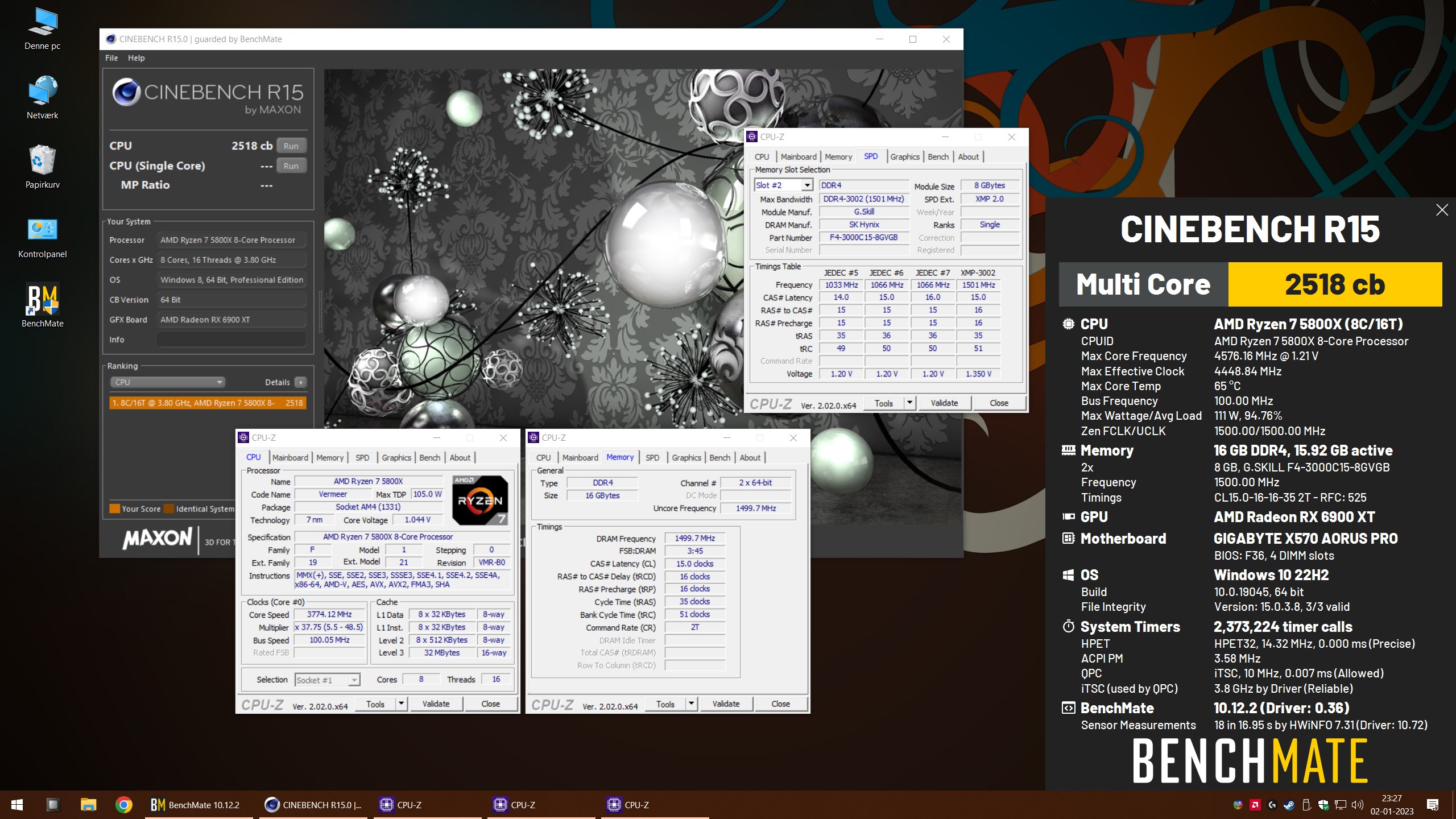The height and width of the screenshot is (819, 1456).
Task: Open the notification Action Center icon
Action: 1433,805
